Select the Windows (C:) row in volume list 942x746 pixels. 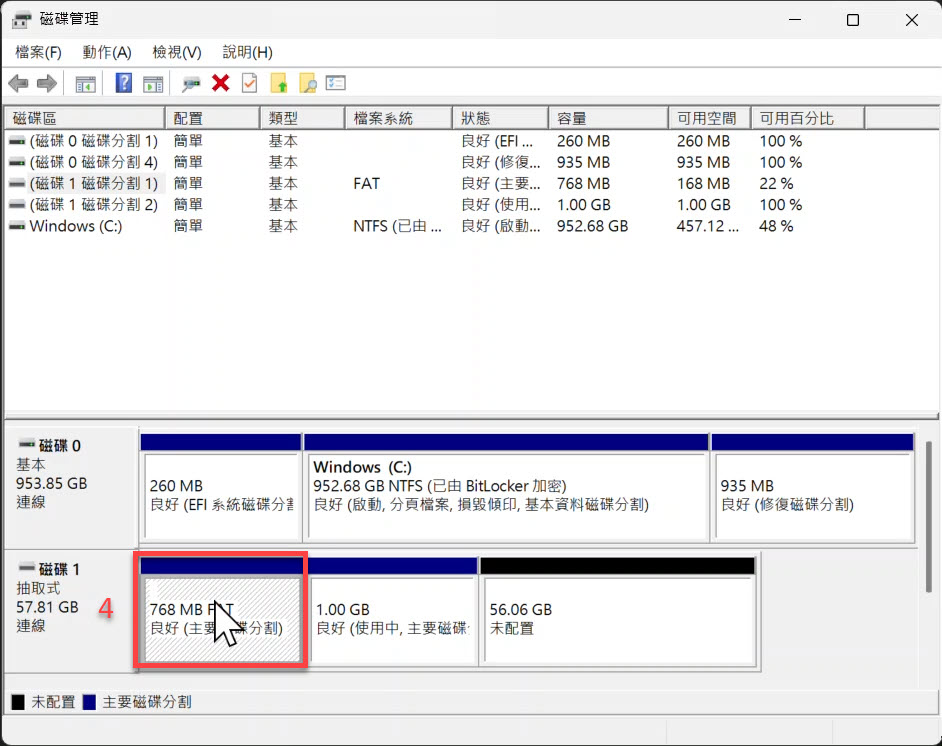coord(76,226)
